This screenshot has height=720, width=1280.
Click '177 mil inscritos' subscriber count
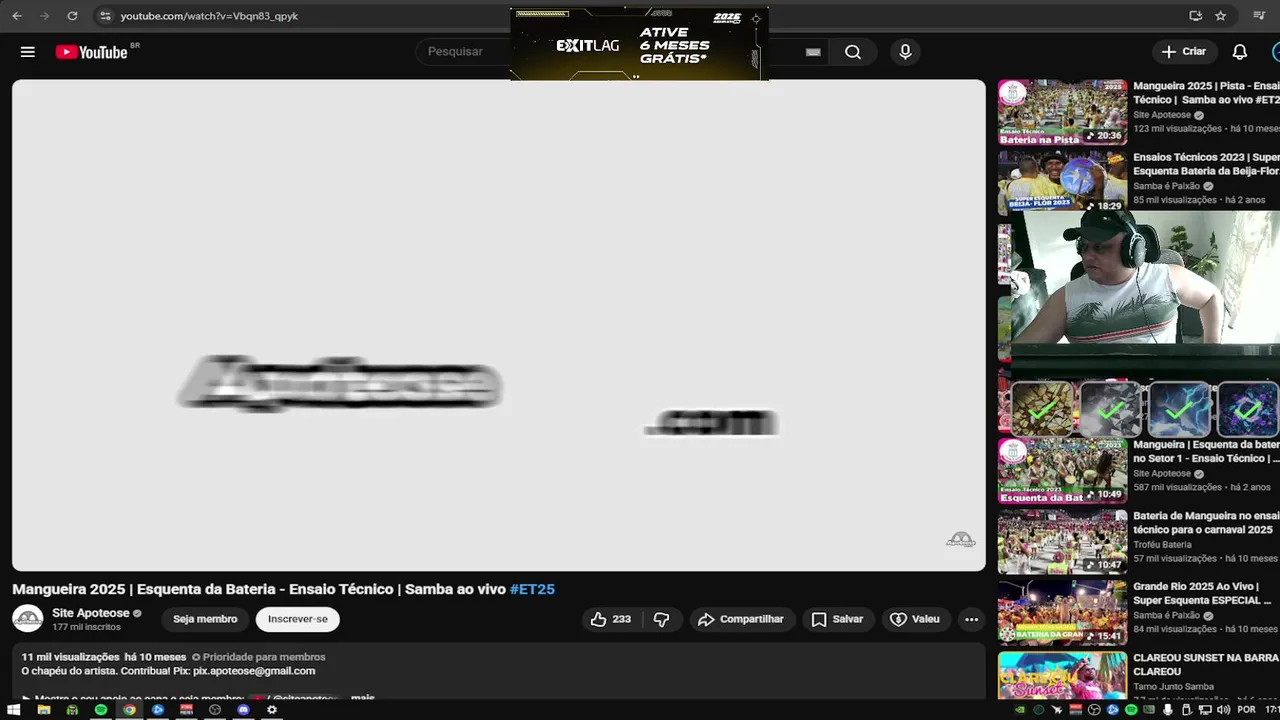coord(86,628)
